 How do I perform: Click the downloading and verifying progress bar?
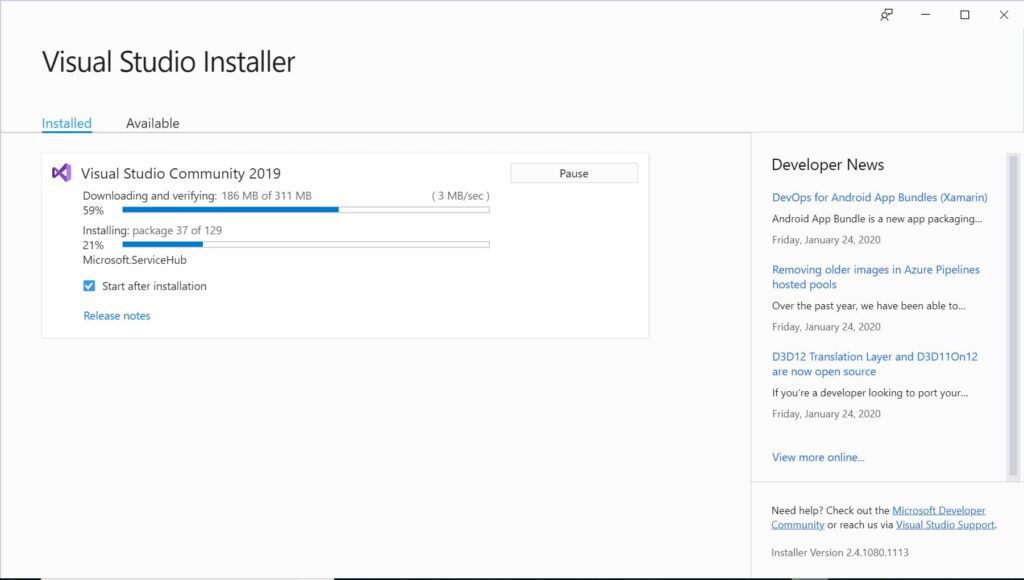point(305,210)
